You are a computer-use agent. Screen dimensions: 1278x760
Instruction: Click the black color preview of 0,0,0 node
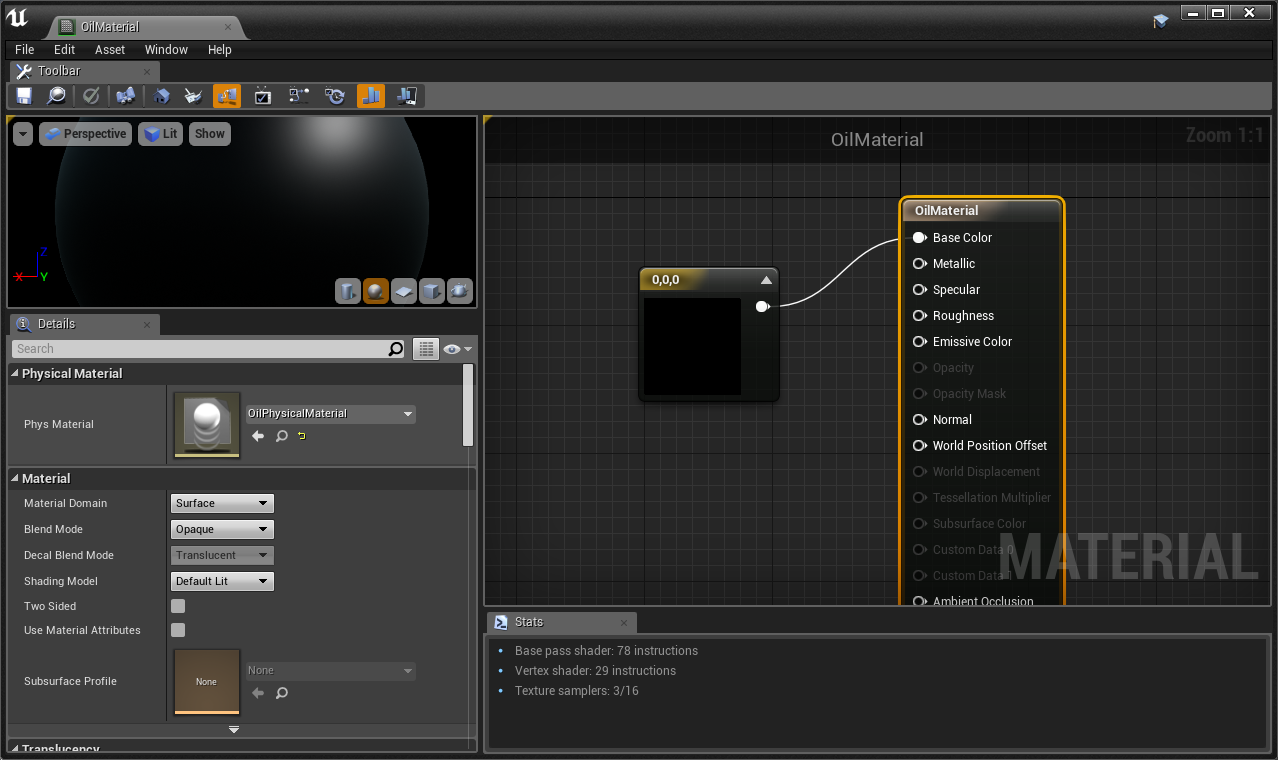pyautogui.click(x=692, y=346)
